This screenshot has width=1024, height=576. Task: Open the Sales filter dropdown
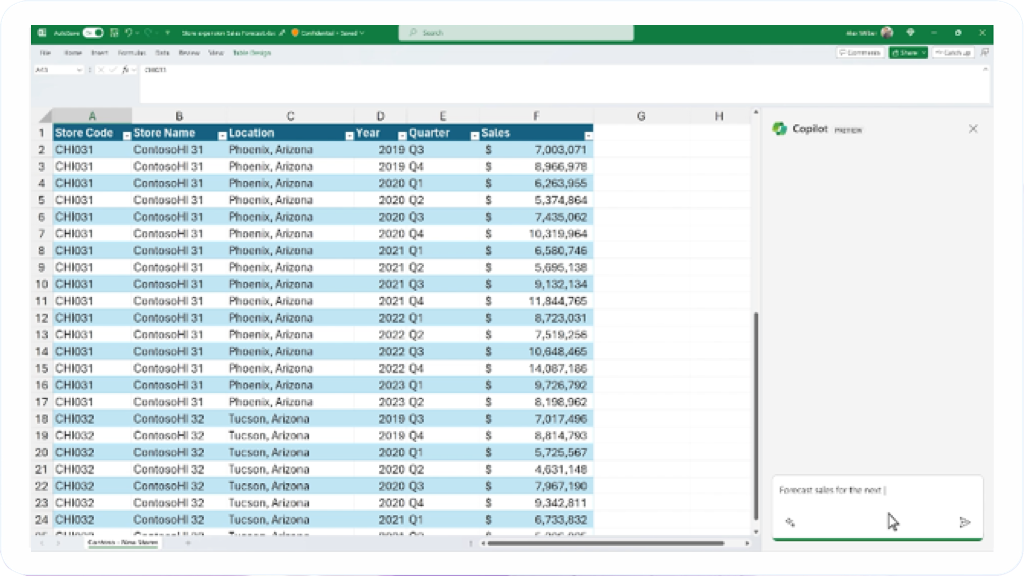pyautogui.click(x=588, y=136)
